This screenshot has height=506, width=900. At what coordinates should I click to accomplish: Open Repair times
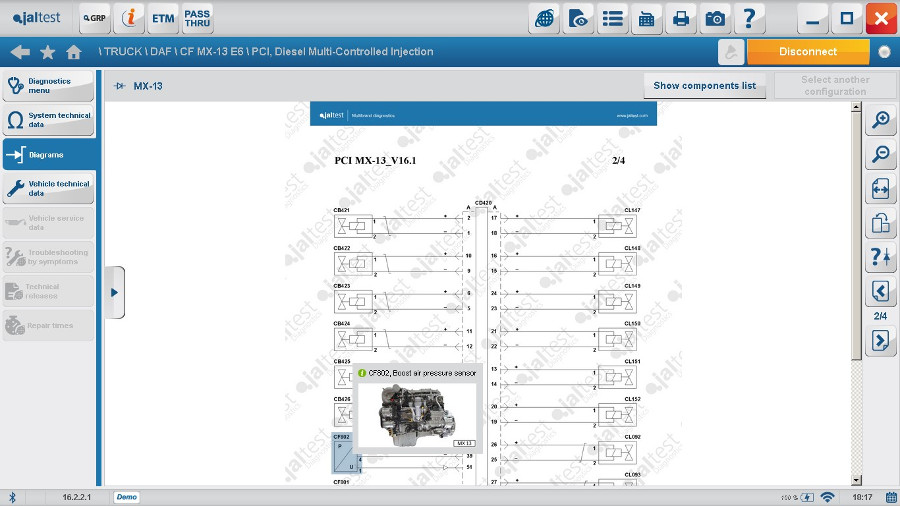tap(48, 325)
